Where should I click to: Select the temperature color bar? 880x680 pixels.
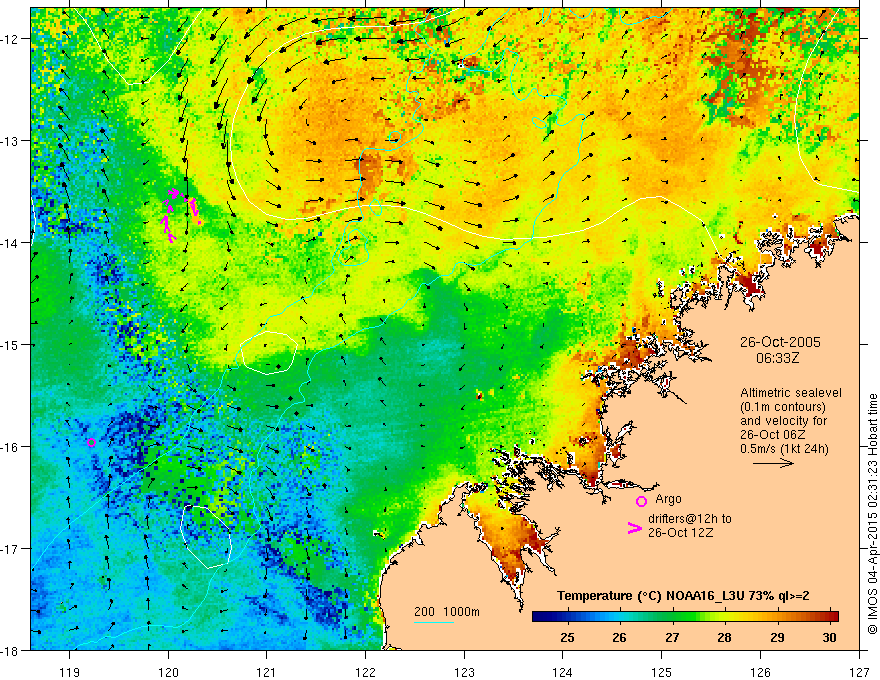tap(685, 616)
